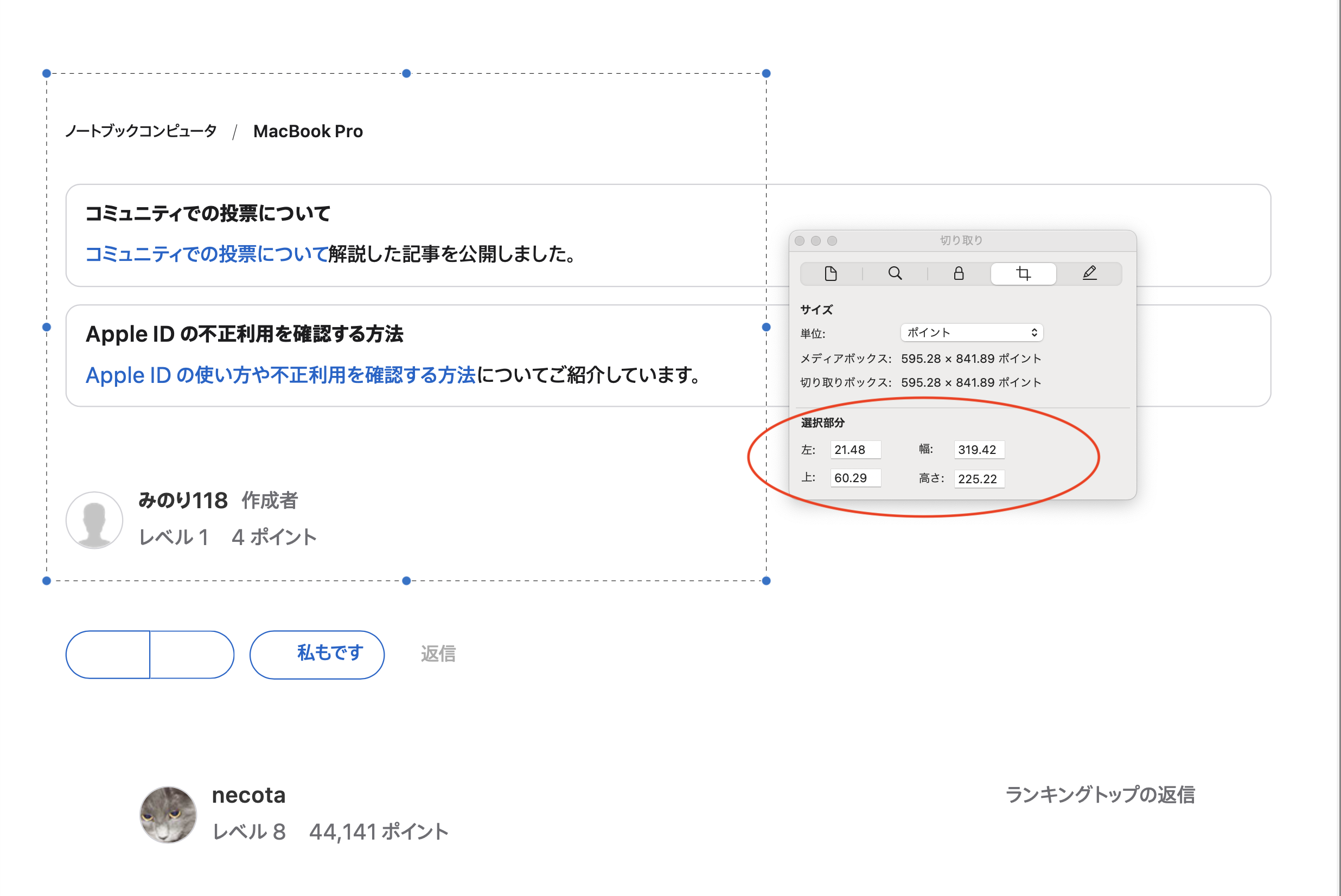The width and height of the screenshot is (1341, 896).
Task: Open the encryption (lock) inspector tab
Action: coord(959,274)
